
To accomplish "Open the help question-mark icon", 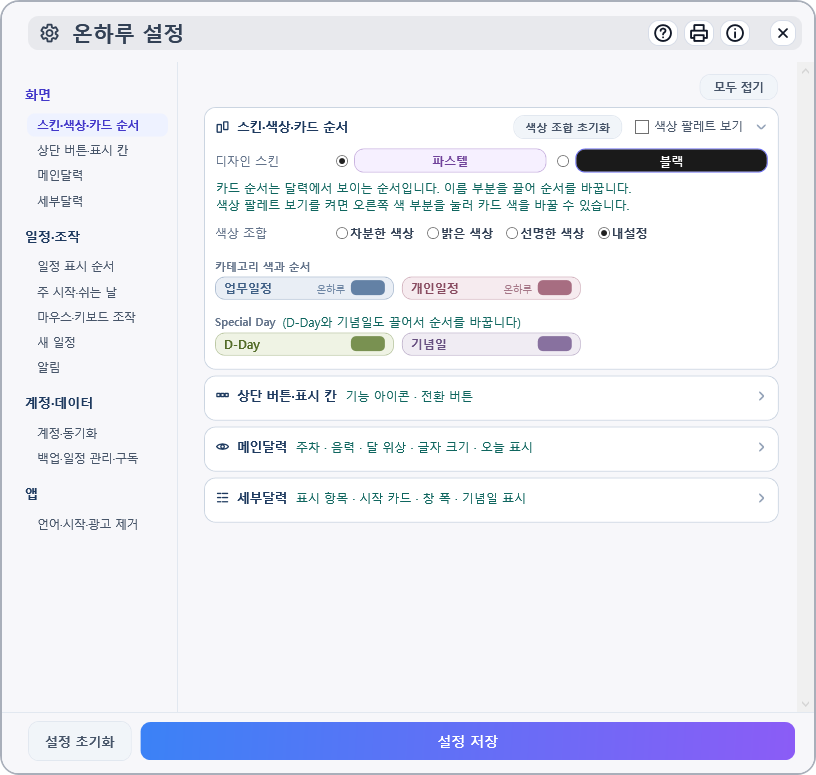I will 662,33.
